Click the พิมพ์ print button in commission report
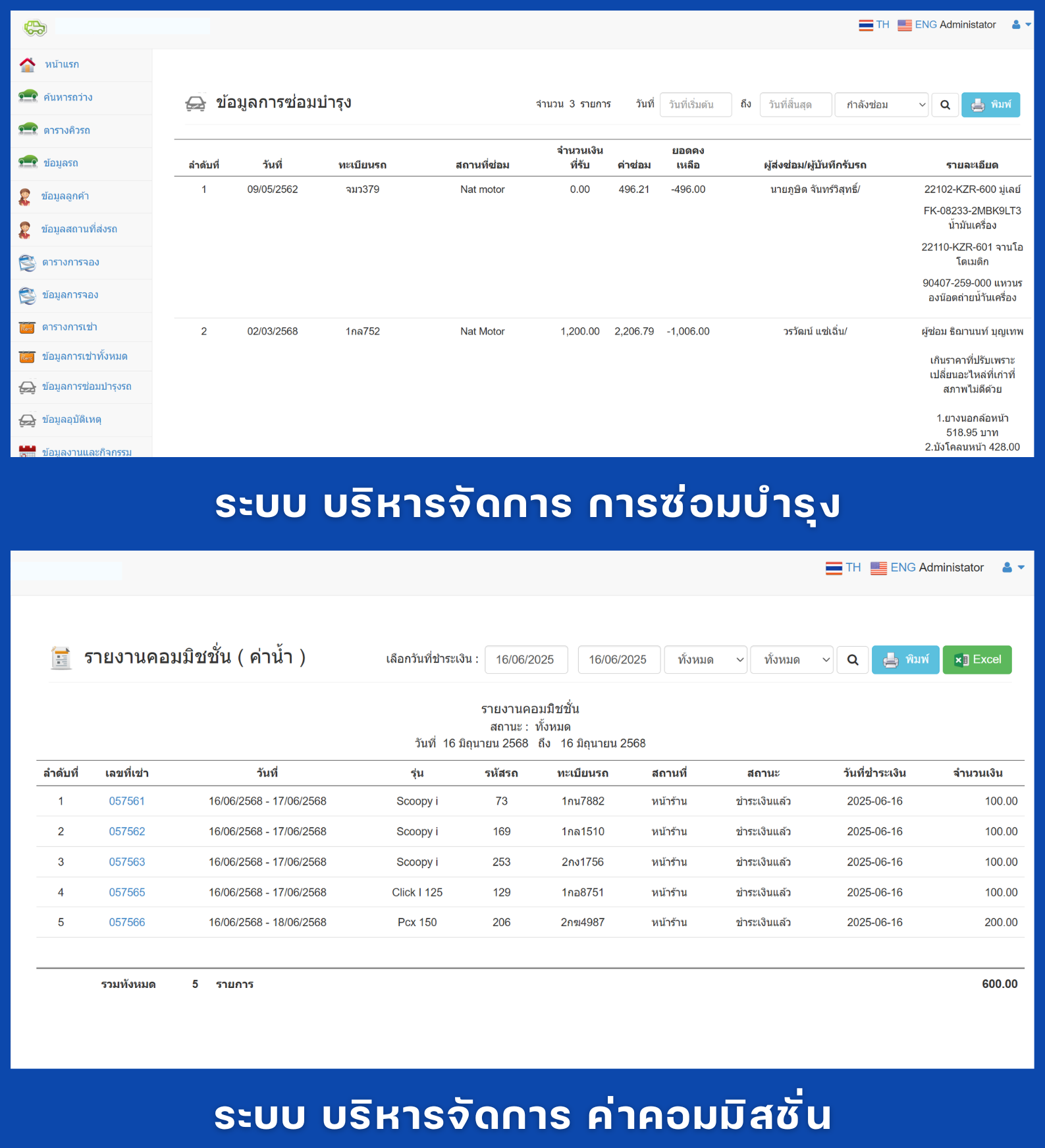This screenshot has width=1045, height=1148. click(905, 660)
